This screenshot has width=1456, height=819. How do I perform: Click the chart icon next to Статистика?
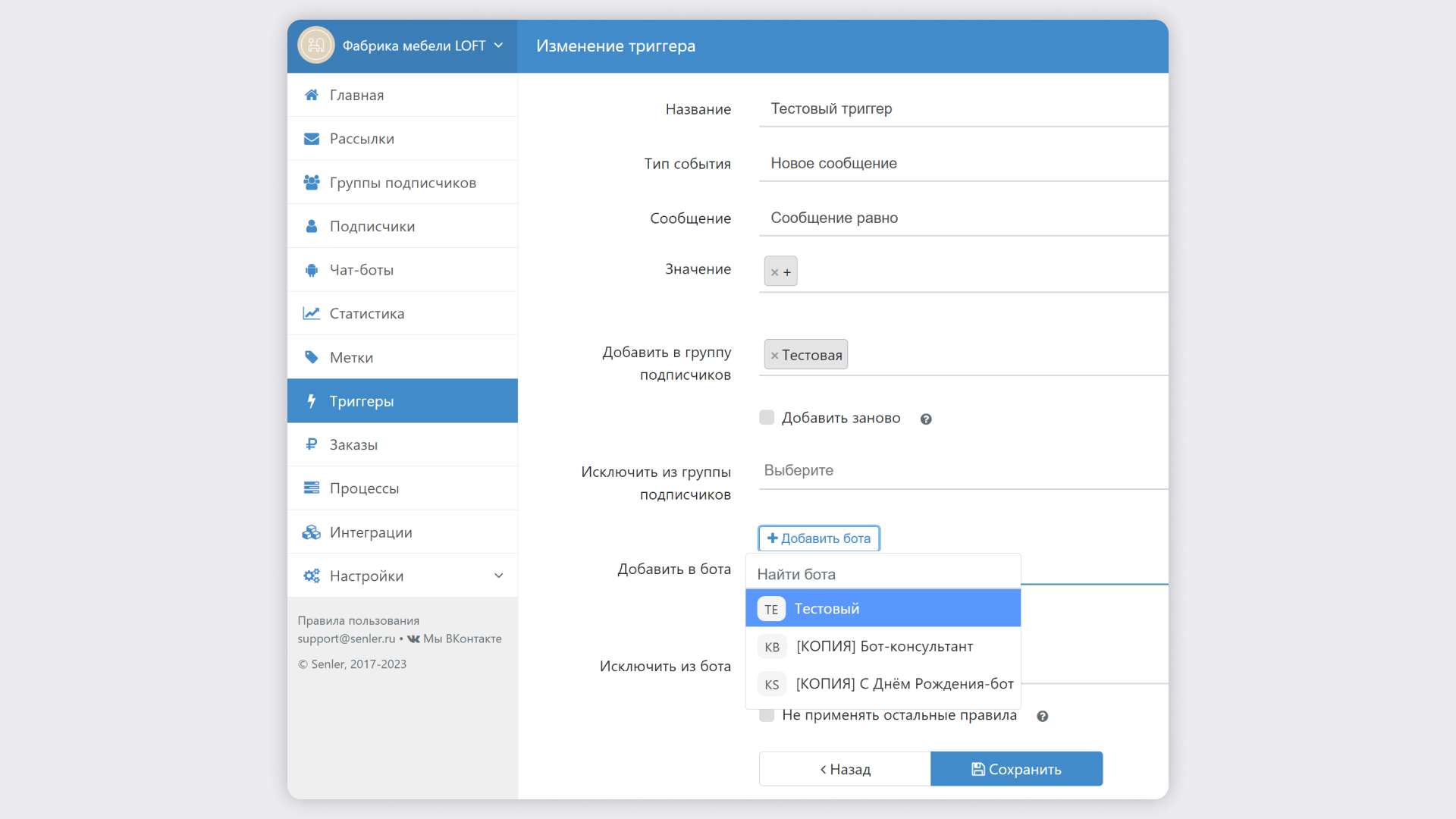[x=311, y=313]
